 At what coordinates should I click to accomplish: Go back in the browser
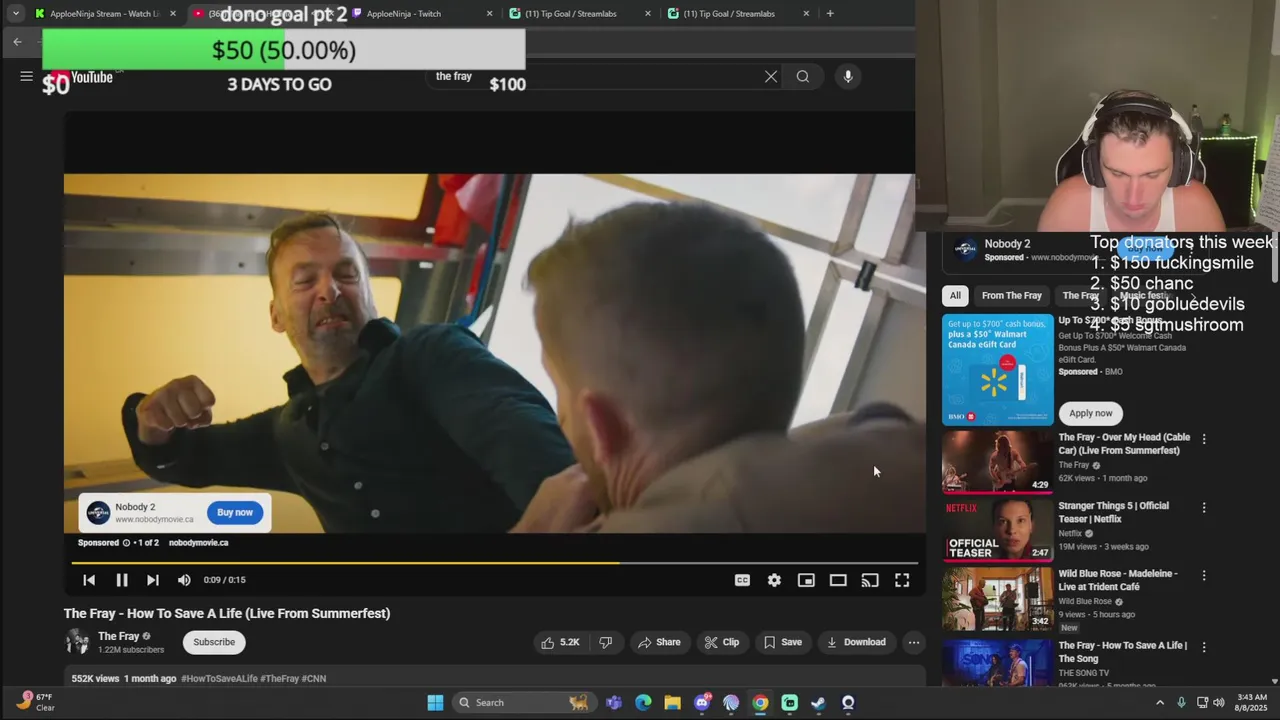click(17, 41)
